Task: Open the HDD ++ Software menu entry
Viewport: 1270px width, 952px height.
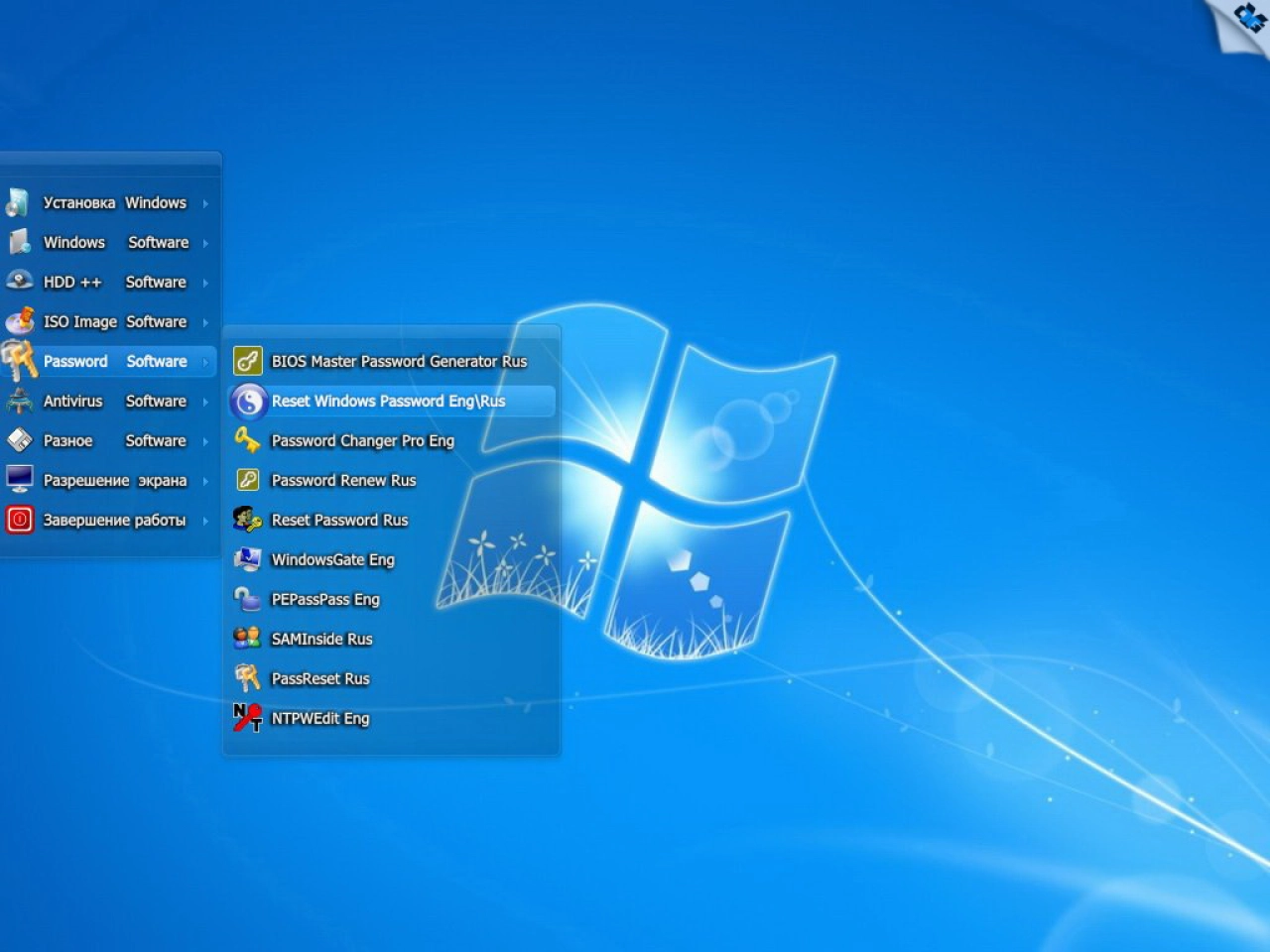Action: (109, 282)
